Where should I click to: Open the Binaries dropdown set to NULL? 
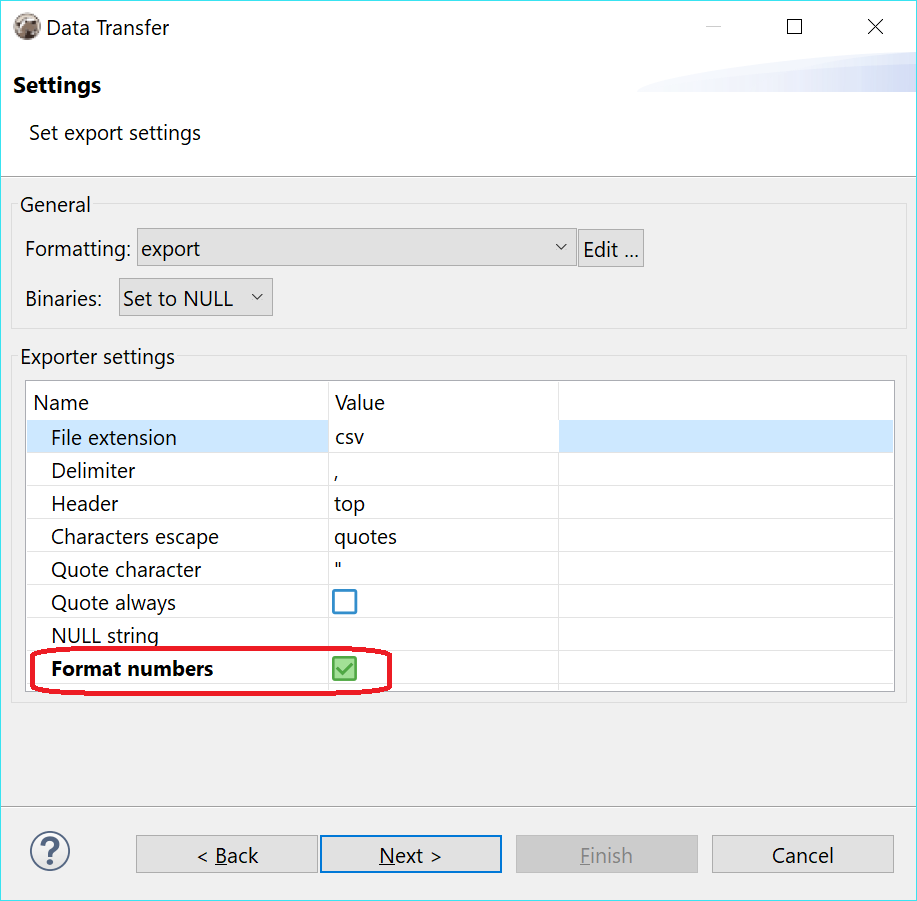point(195,296)
